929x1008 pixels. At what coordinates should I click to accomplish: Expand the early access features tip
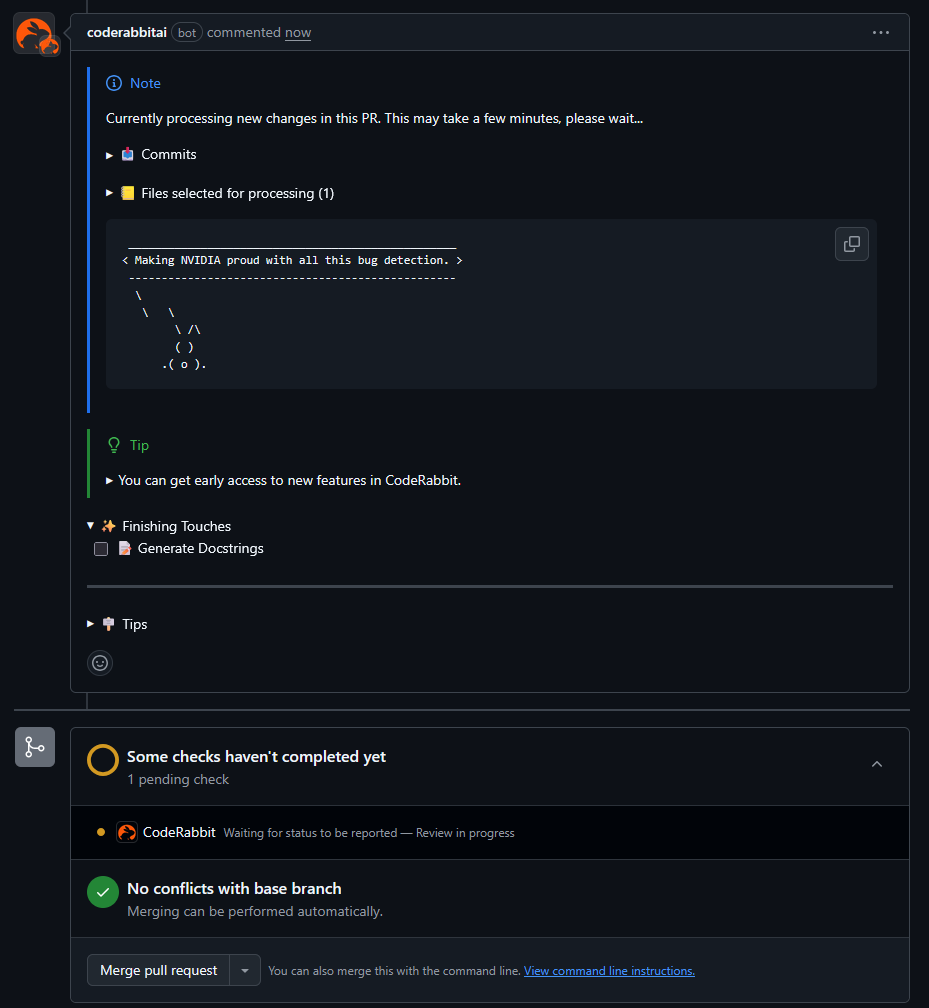pos(110,480)
